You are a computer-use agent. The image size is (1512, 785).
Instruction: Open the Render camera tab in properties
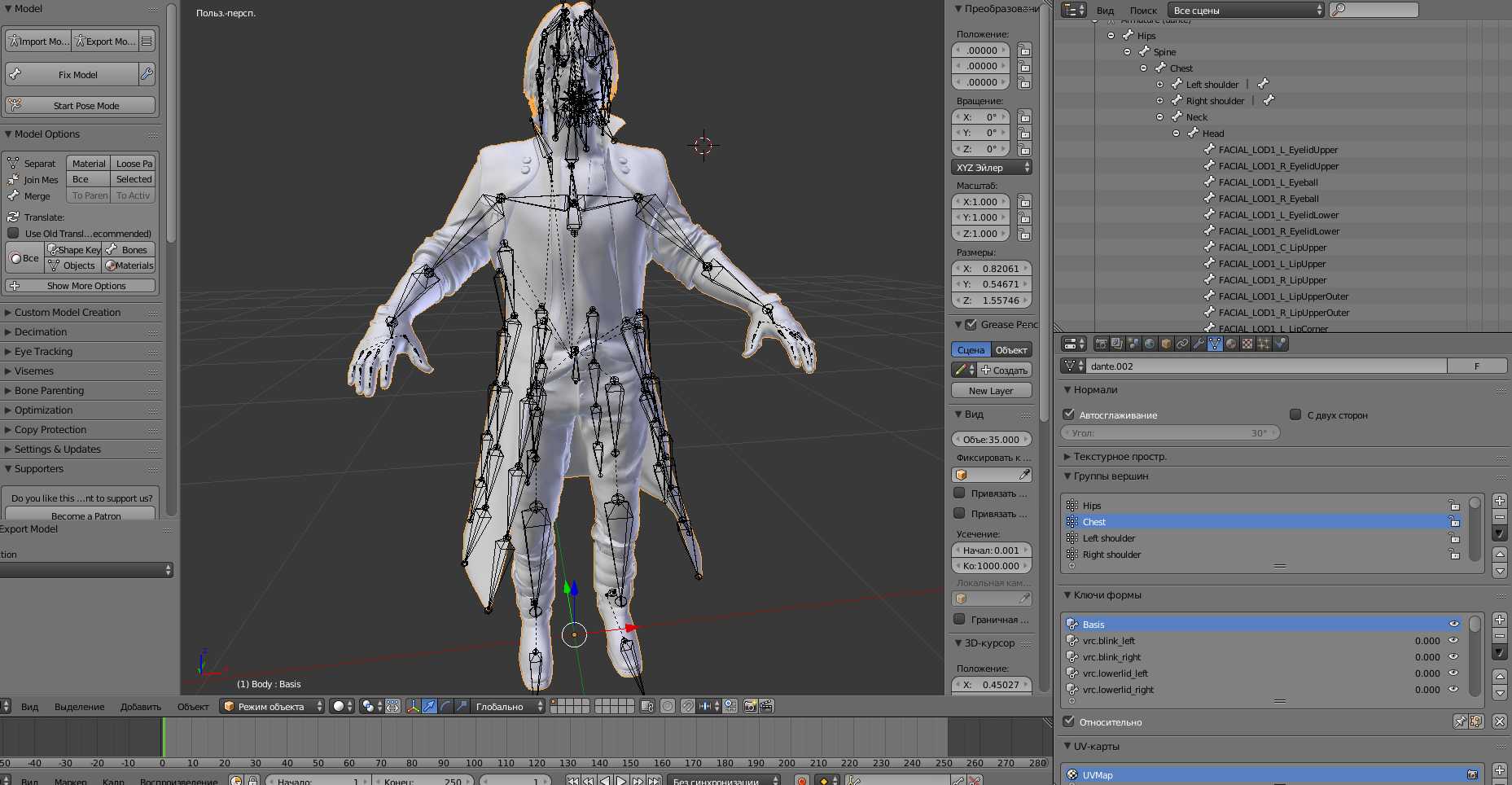[1101, 344]
